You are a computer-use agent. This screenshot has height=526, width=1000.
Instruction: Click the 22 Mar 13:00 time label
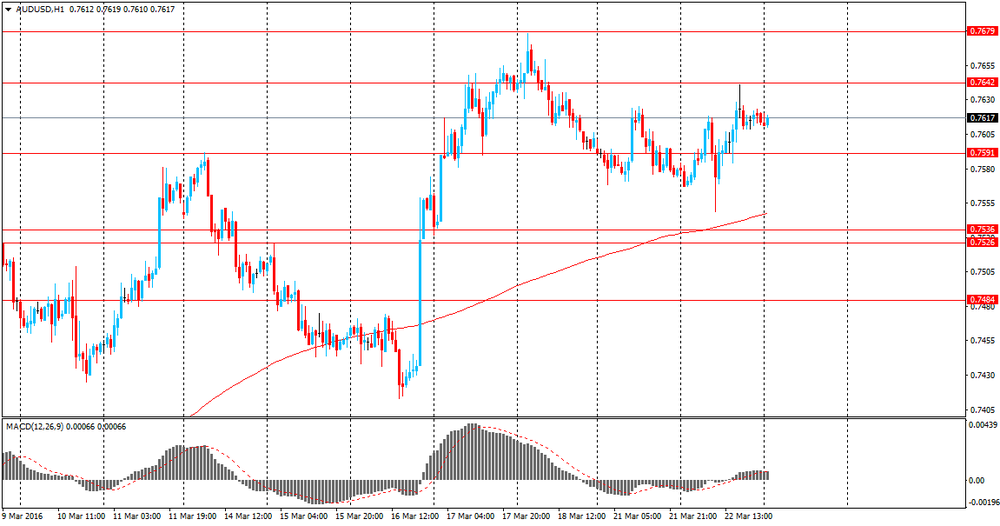coord(749,516)
